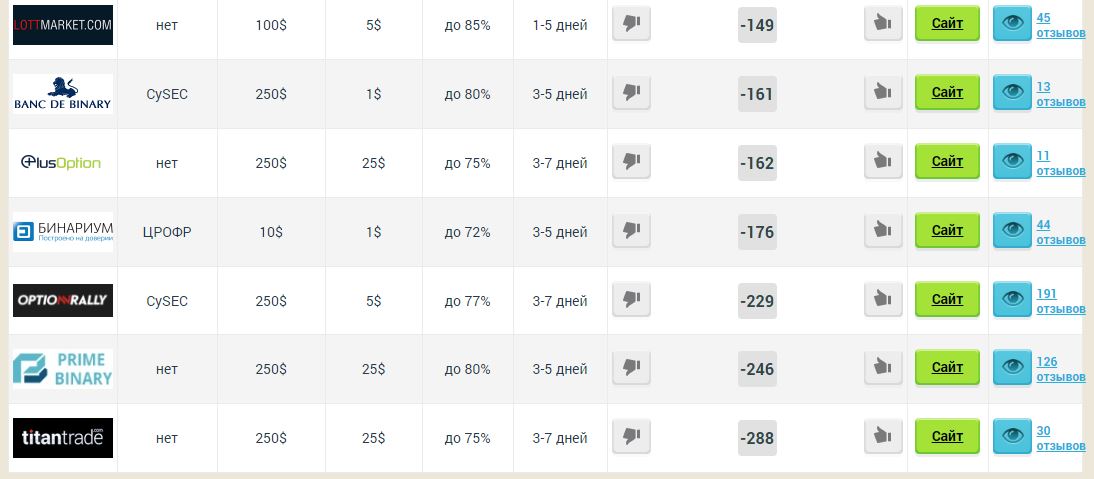
Task: Upvote the Prime Binary broker
Action: point(883,367)
